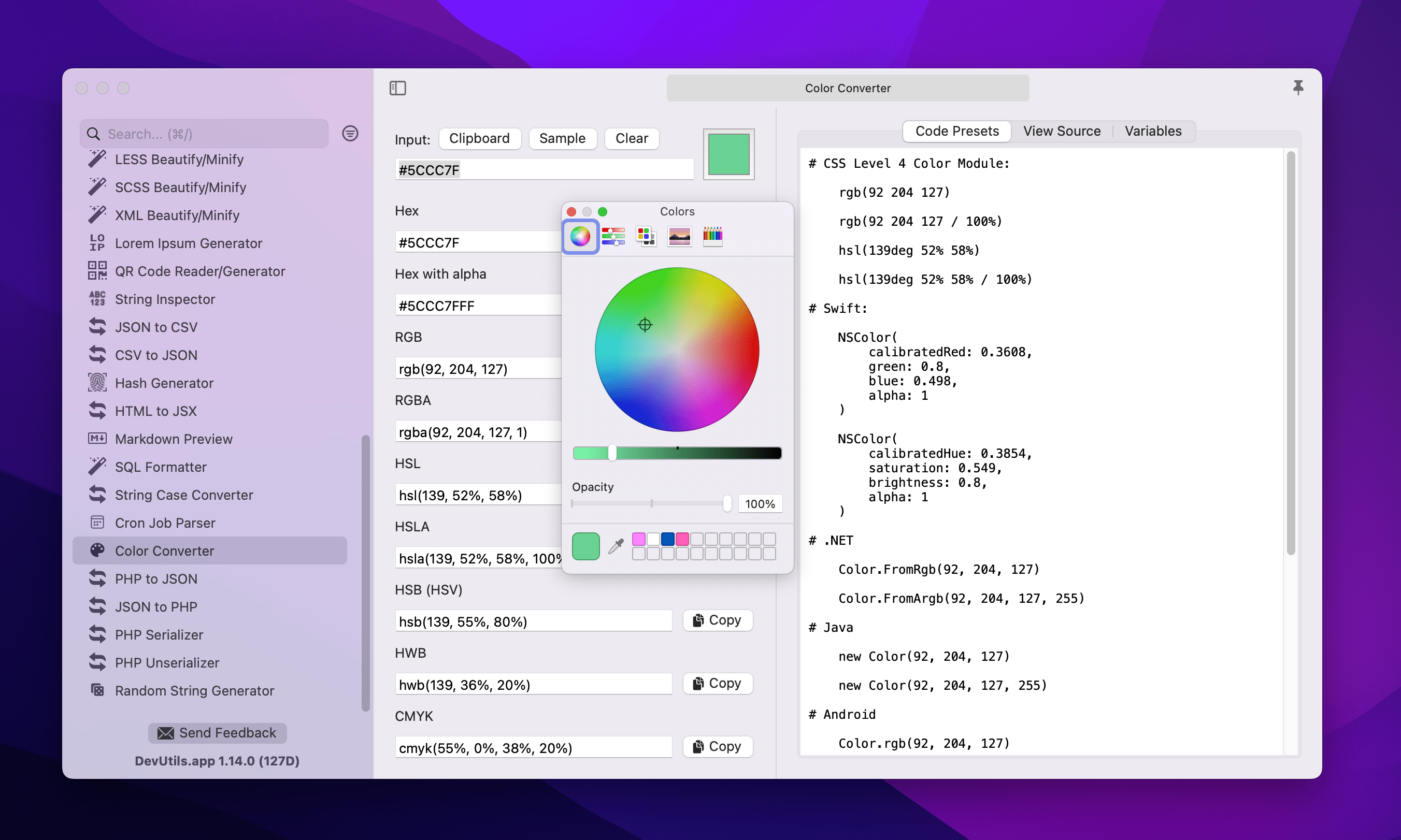The width and height of the screenshot is (1401, 840).
Task: Click the HSL value field
Action: 478,495
